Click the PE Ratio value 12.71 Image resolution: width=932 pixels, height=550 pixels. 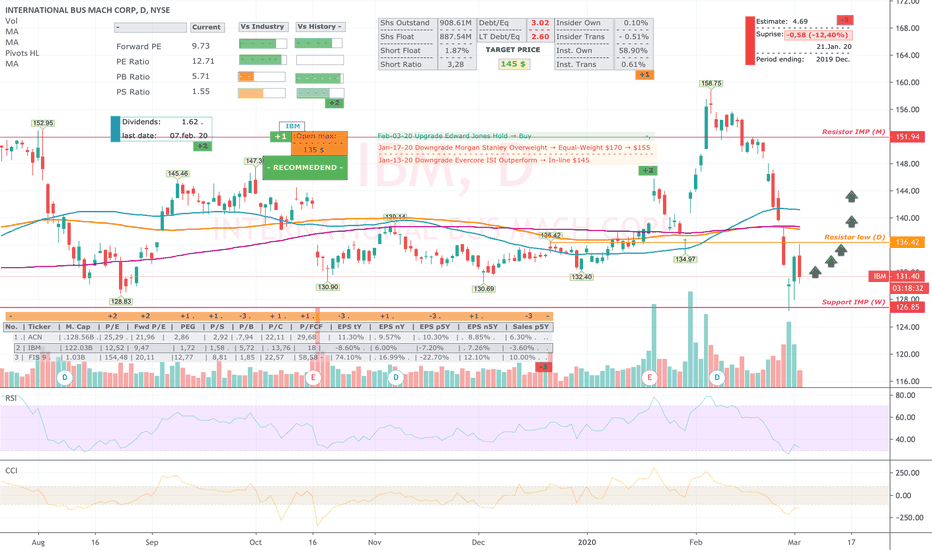coord(203,61)
